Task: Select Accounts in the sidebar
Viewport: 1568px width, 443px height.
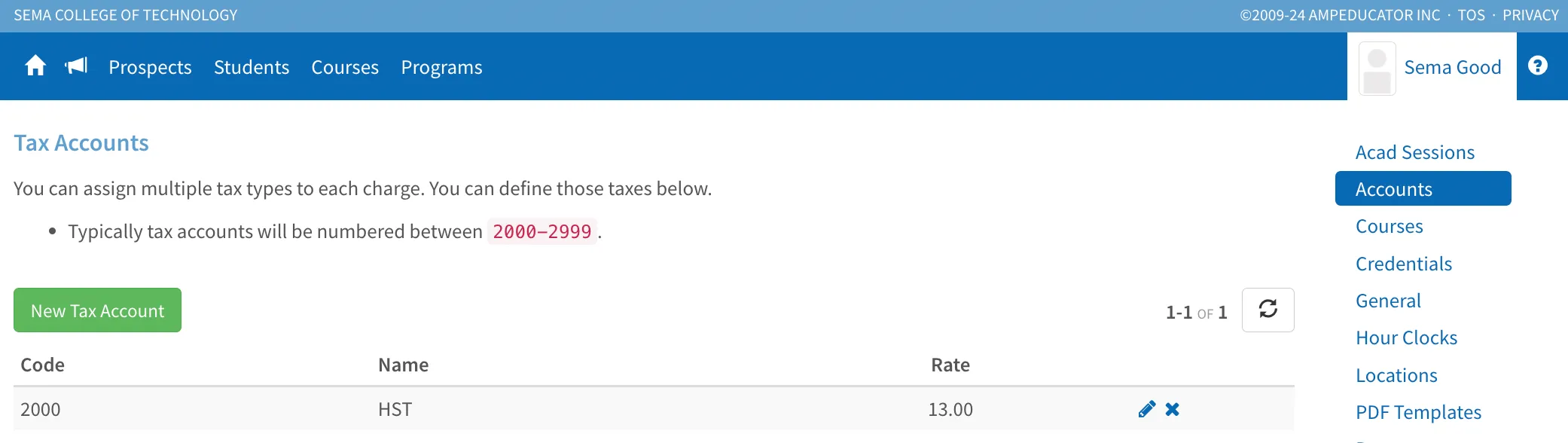Action: (1423, 188)
